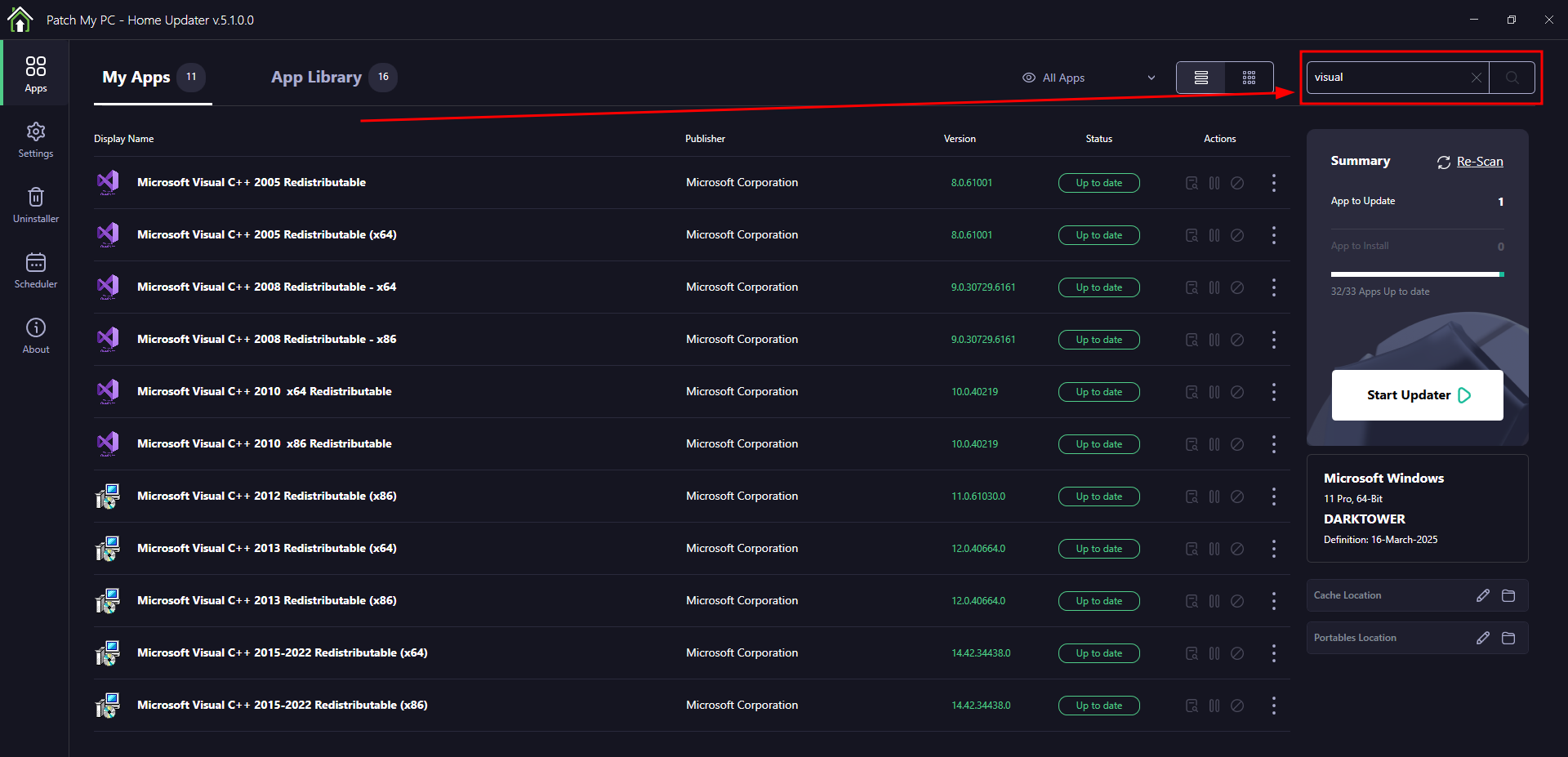Screen dimensions: 1568x757
Task: Open the All Apps filter dropdown
Action: [1089, 78]
